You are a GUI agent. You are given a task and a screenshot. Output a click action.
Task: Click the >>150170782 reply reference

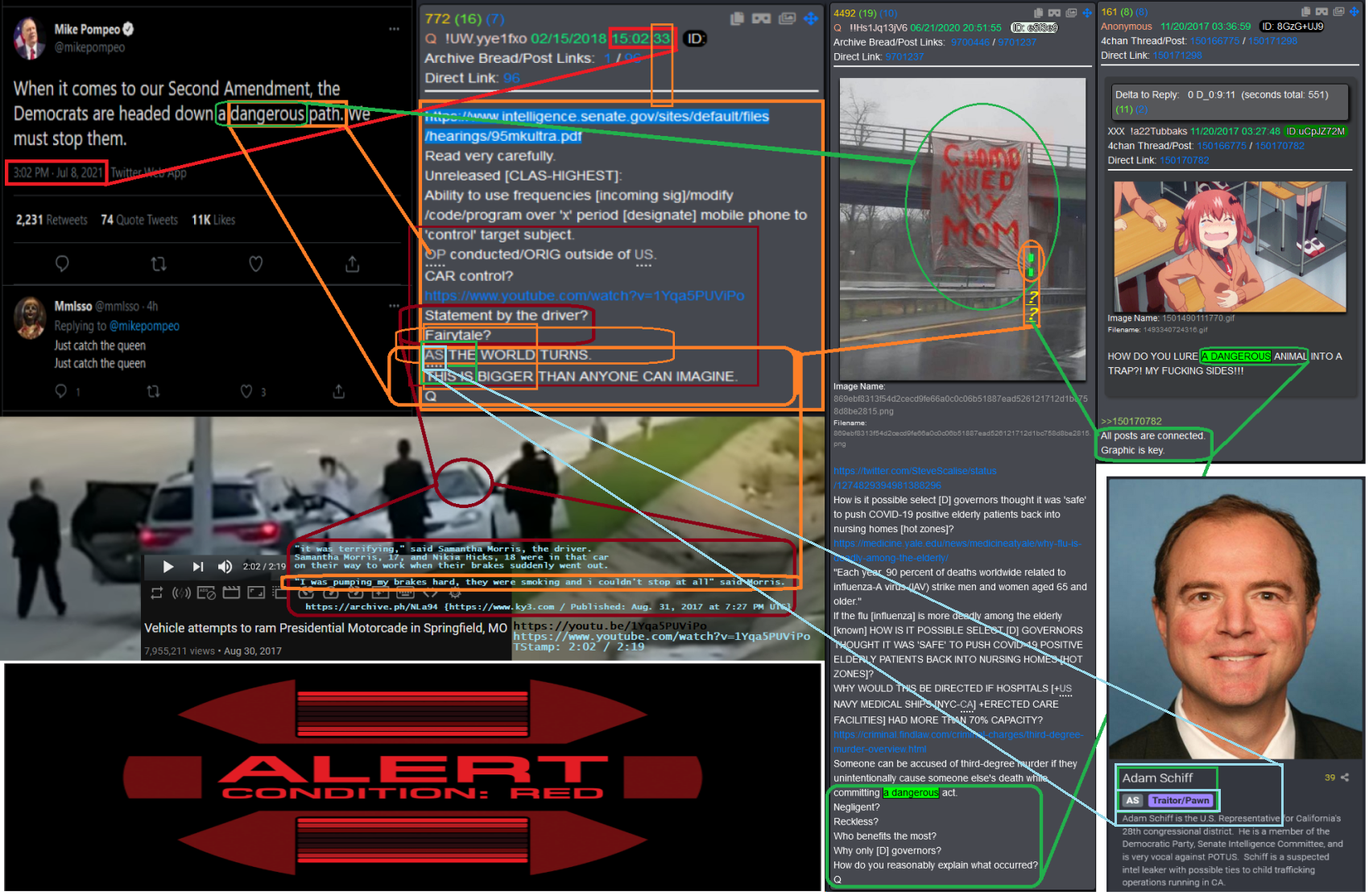1131,421
